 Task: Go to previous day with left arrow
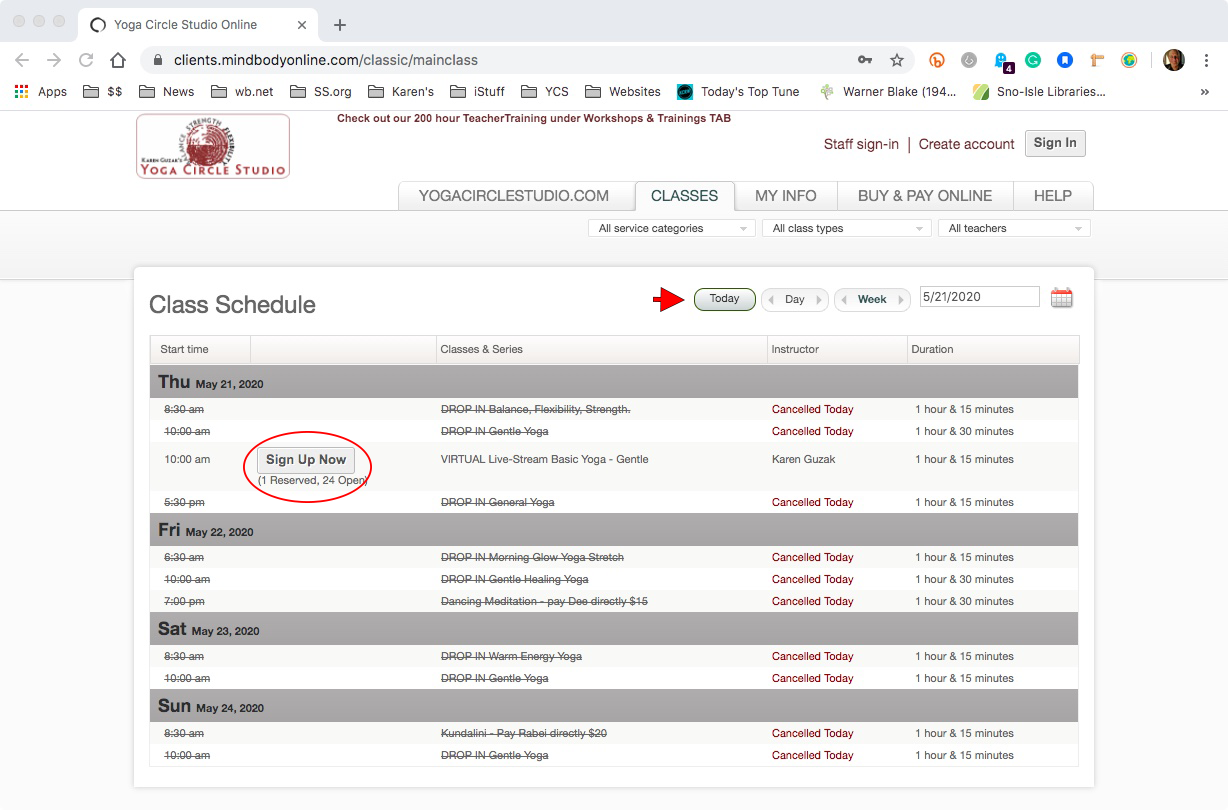(771, 300)
